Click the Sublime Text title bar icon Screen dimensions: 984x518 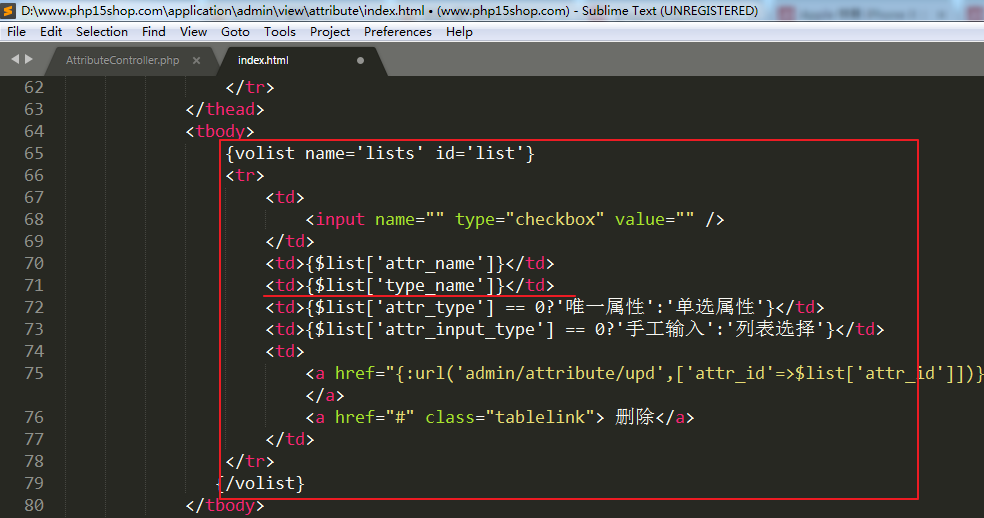pyautogui.click(x=10, y=10)
